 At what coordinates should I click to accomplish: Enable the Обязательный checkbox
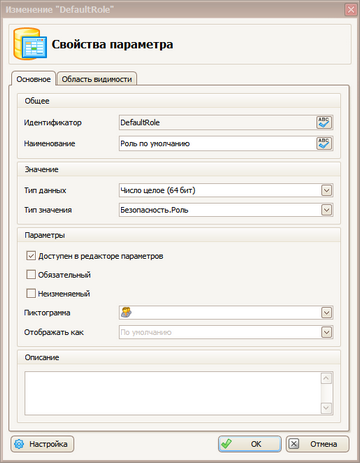click(31, 275)
